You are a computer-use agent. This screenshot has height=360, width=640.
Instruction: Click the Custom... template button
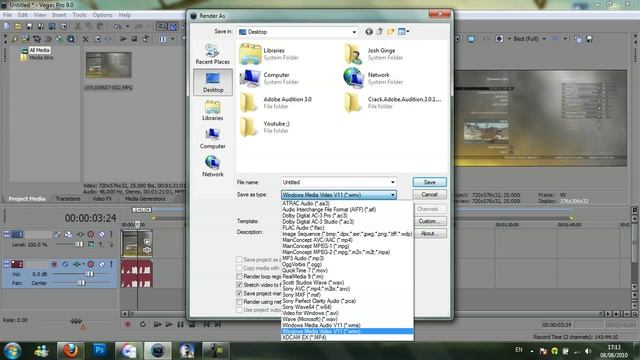point(430,221)
